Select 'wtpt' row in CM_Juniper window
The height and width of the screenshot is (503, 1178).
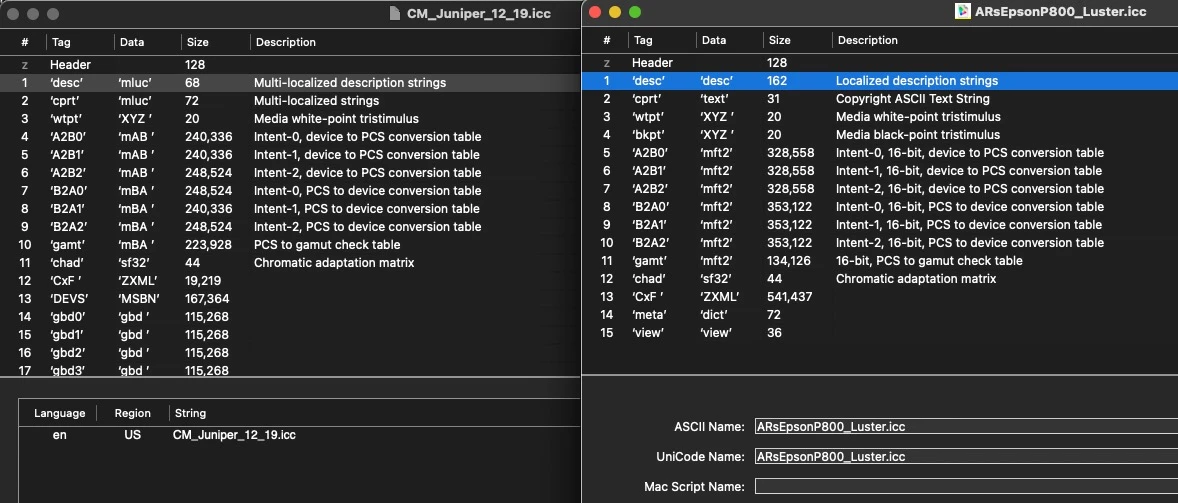pos(291,119)
